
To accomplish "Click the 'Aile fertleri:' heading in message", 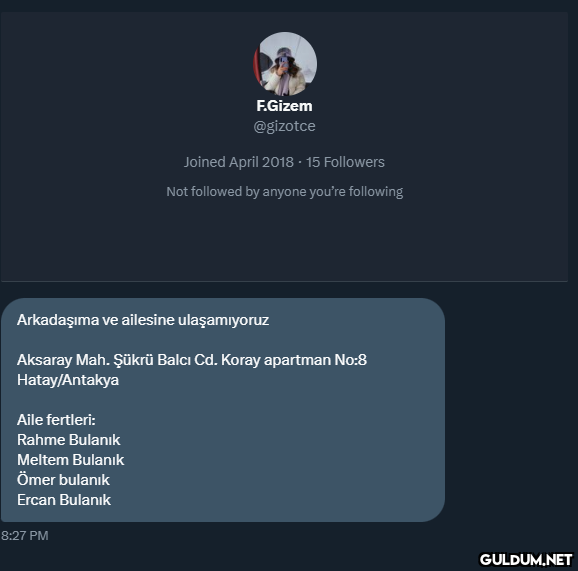I will pos(56,420).
